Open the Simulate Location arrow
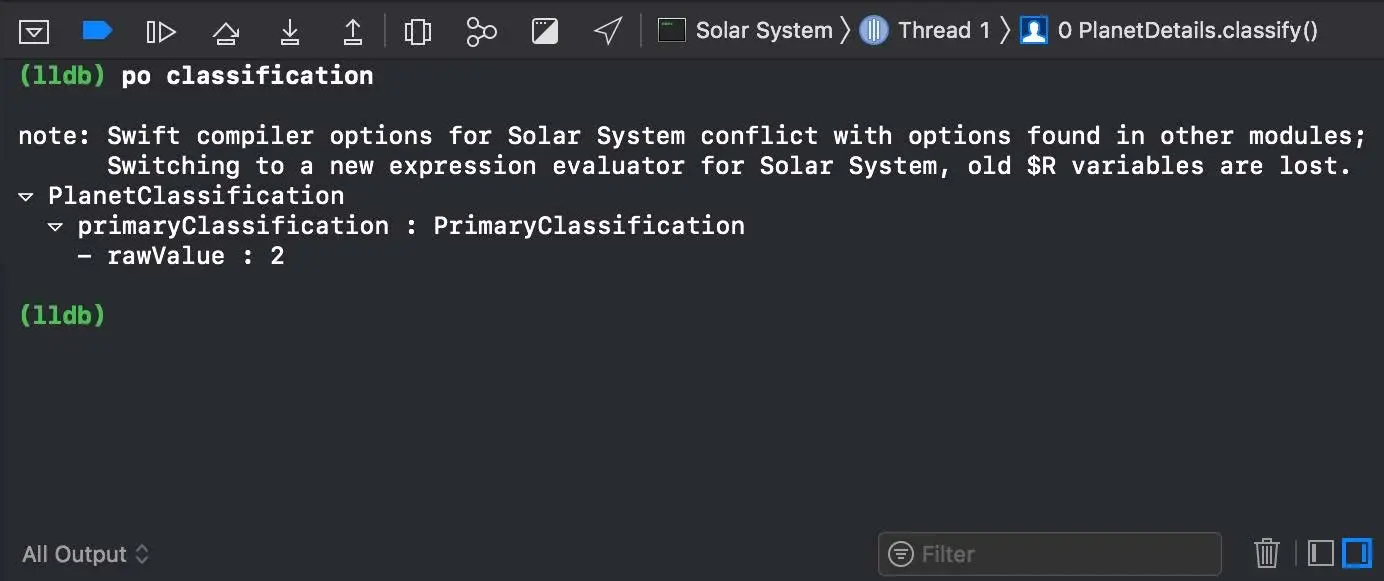 point(608,31)
